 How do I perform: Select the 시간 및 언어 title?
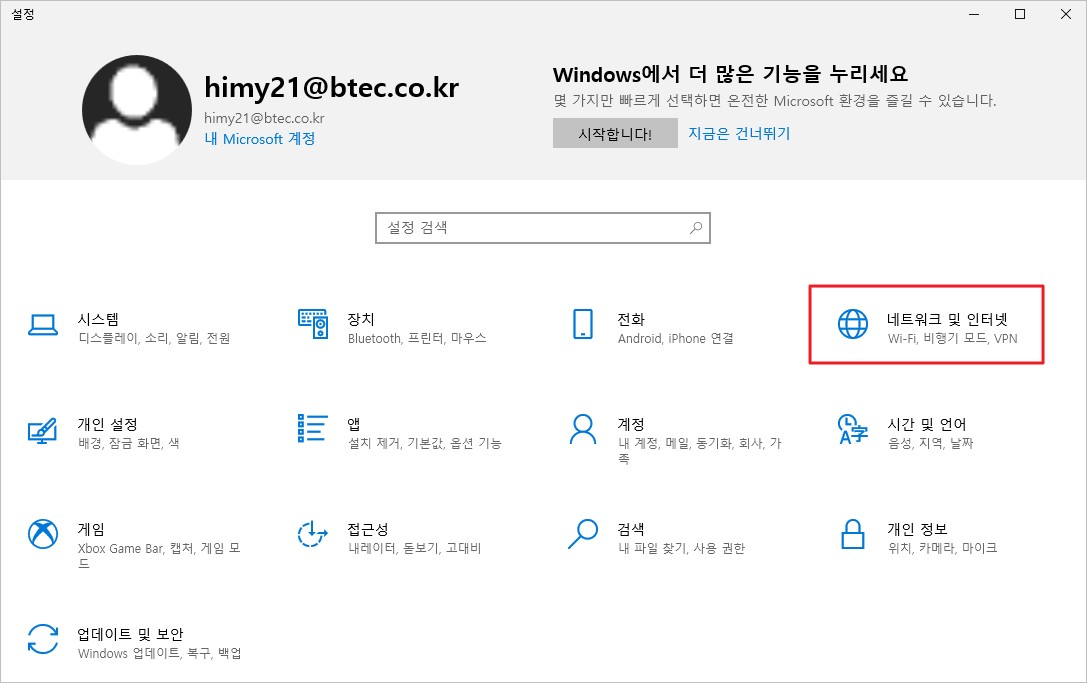pyautogui.click(x=927, y=424)
